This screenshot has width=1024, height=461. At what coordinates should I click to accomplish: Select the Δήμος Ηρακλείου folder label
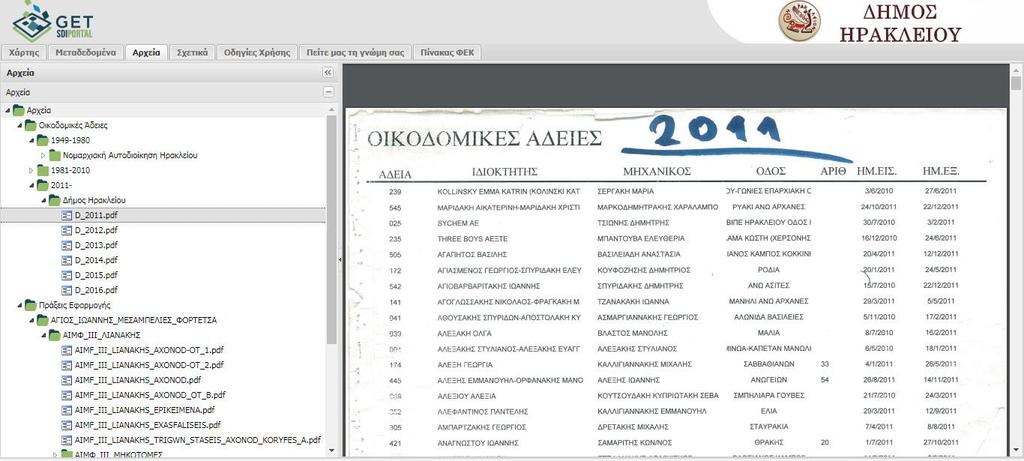[x=95, y=200]
